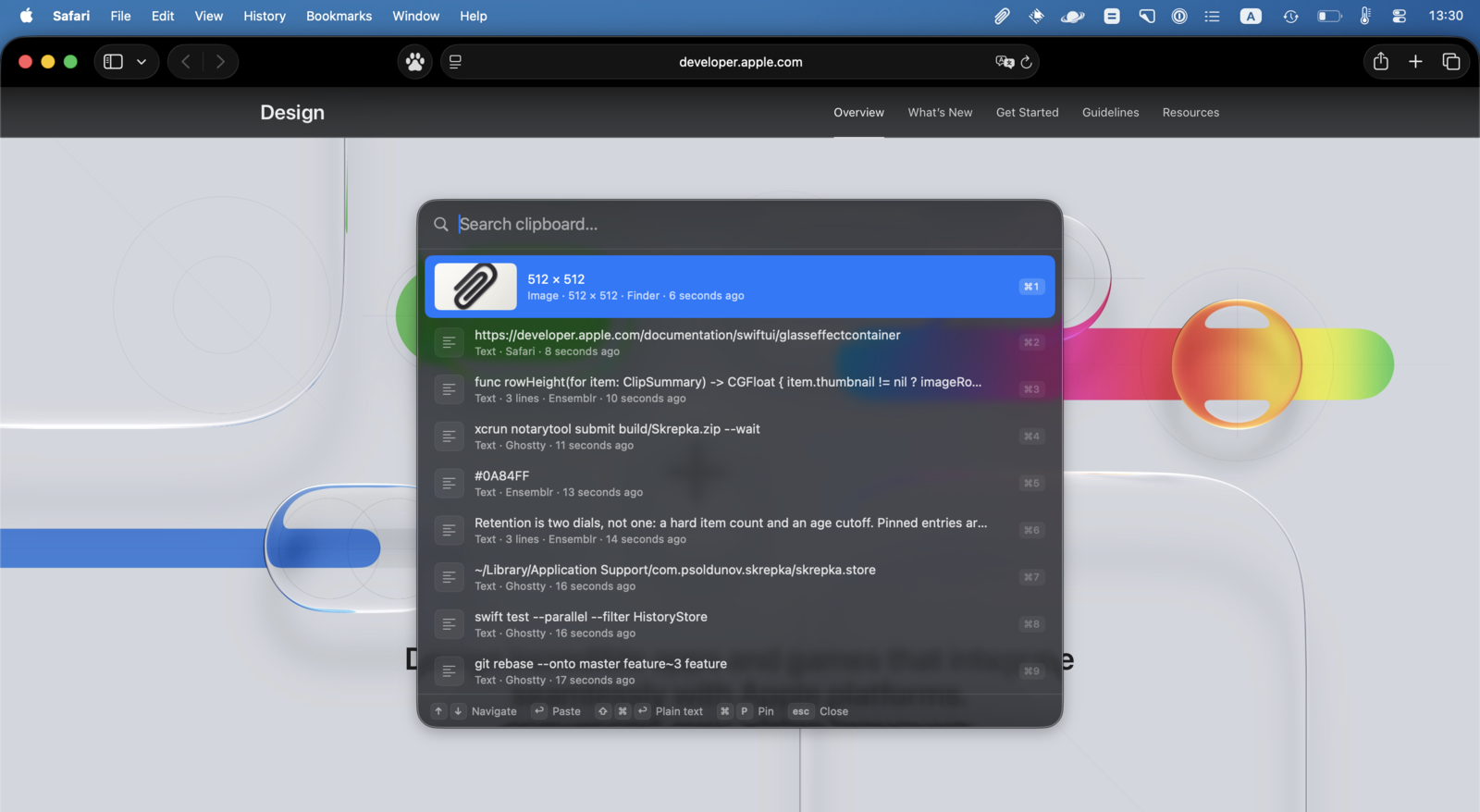Click the Design page heading link

click(292, 112)
